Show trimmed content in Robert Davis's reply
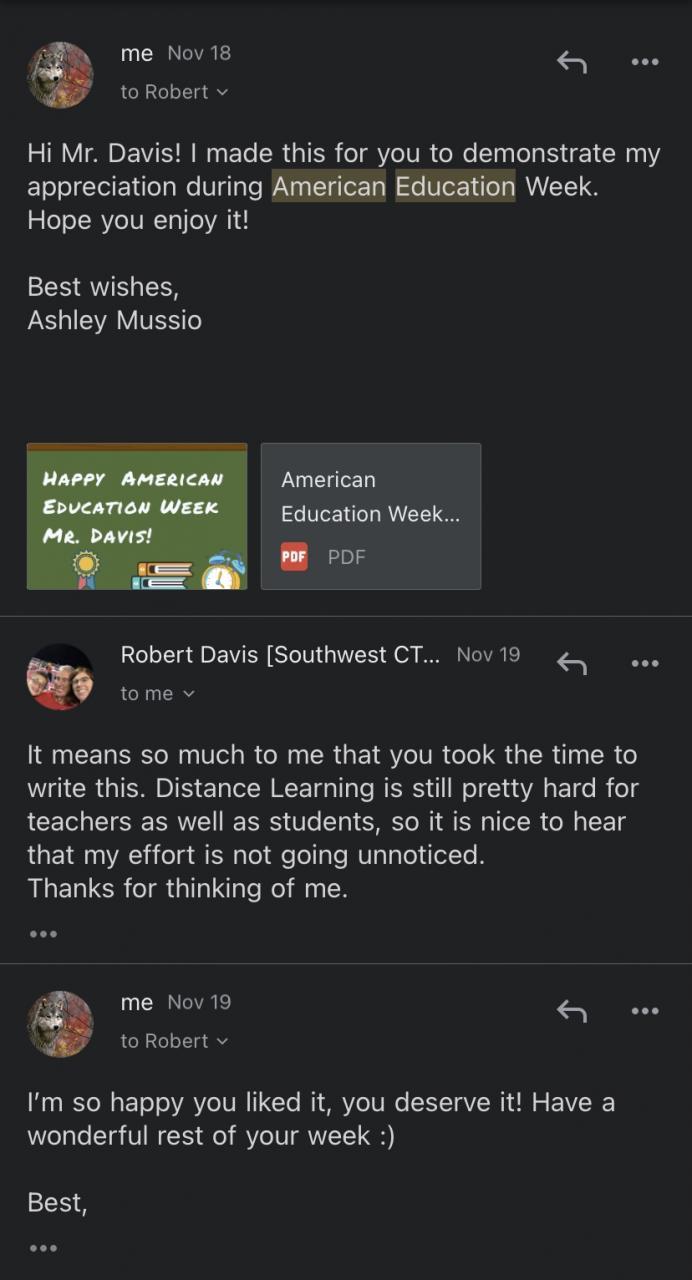 click(43, 934)
